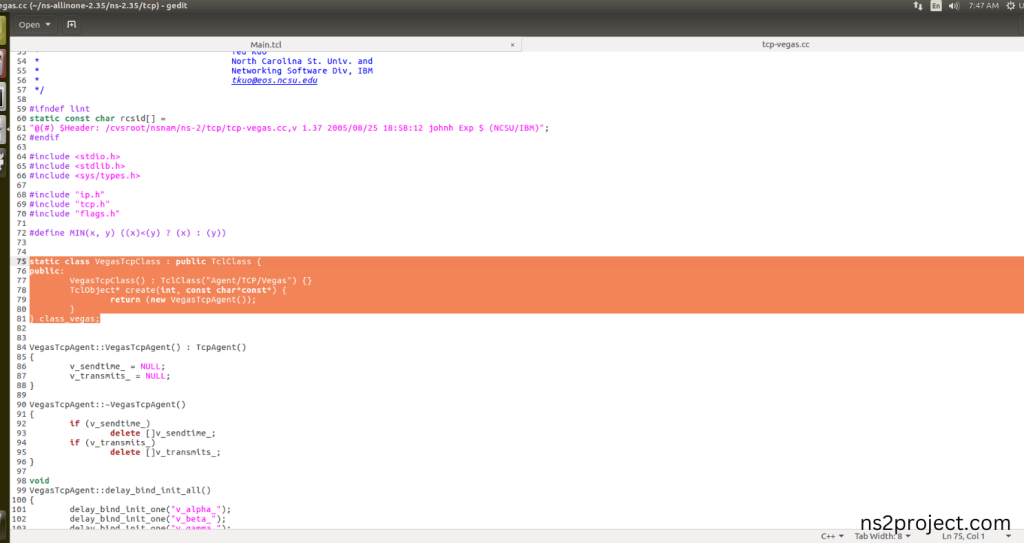Image resolution: width=1024 pixels, height=543 pixels.
Task: Create a new document with toolbar icon
Action: (72, 25)
